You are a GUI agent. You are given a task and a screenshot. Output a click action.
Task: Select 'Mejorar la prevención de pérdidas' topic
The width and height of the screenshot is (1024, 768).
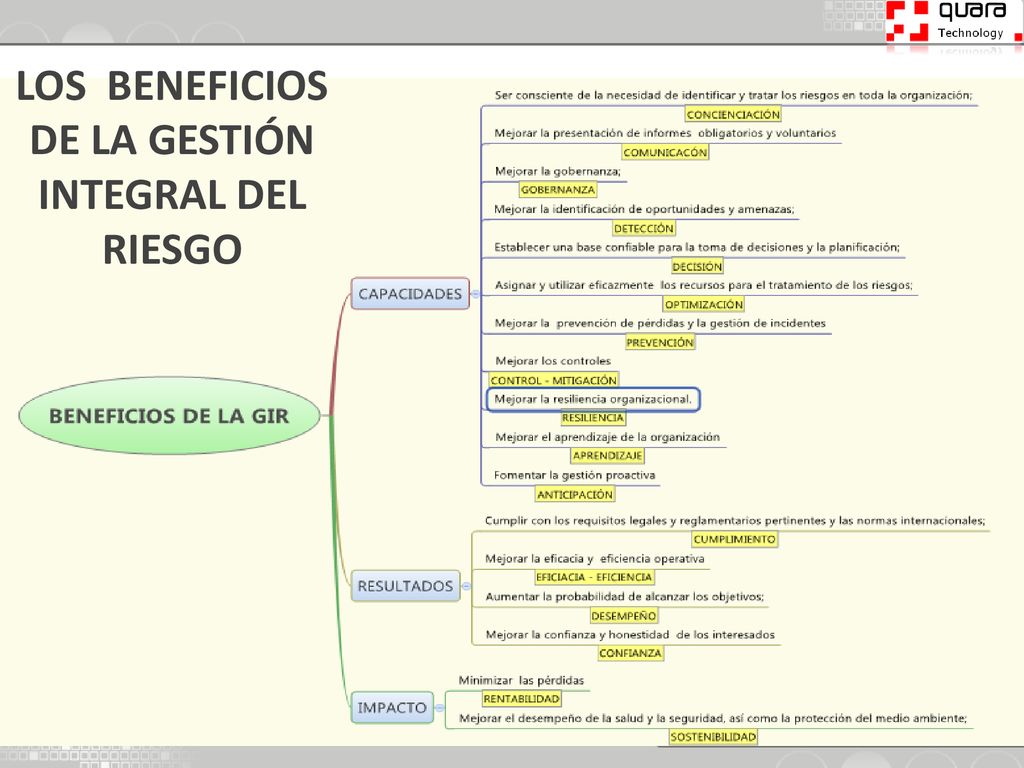tap(660, 323)
